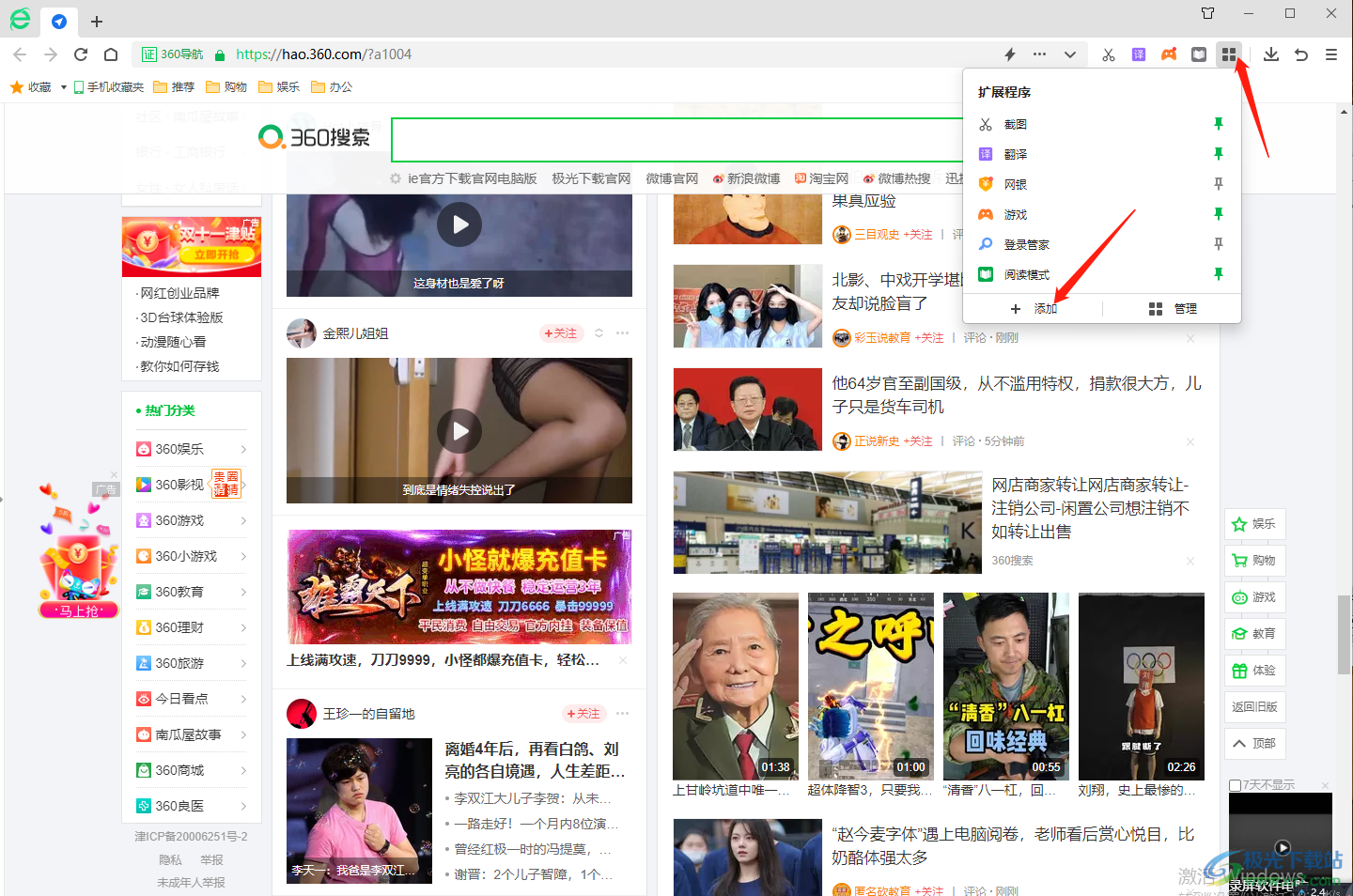Expand 360教育 category chevron
Viewport: 1353px width, 896px height.
243,592
